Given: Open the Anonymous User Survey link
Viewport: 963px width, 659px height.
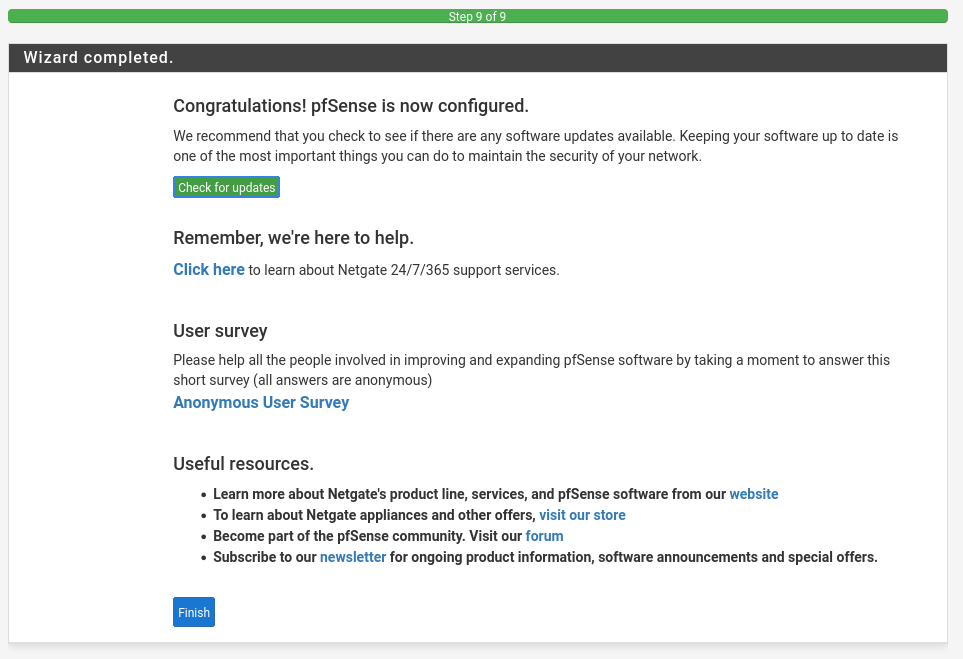Looking at the screenshot, I should [x=261, y=402].
